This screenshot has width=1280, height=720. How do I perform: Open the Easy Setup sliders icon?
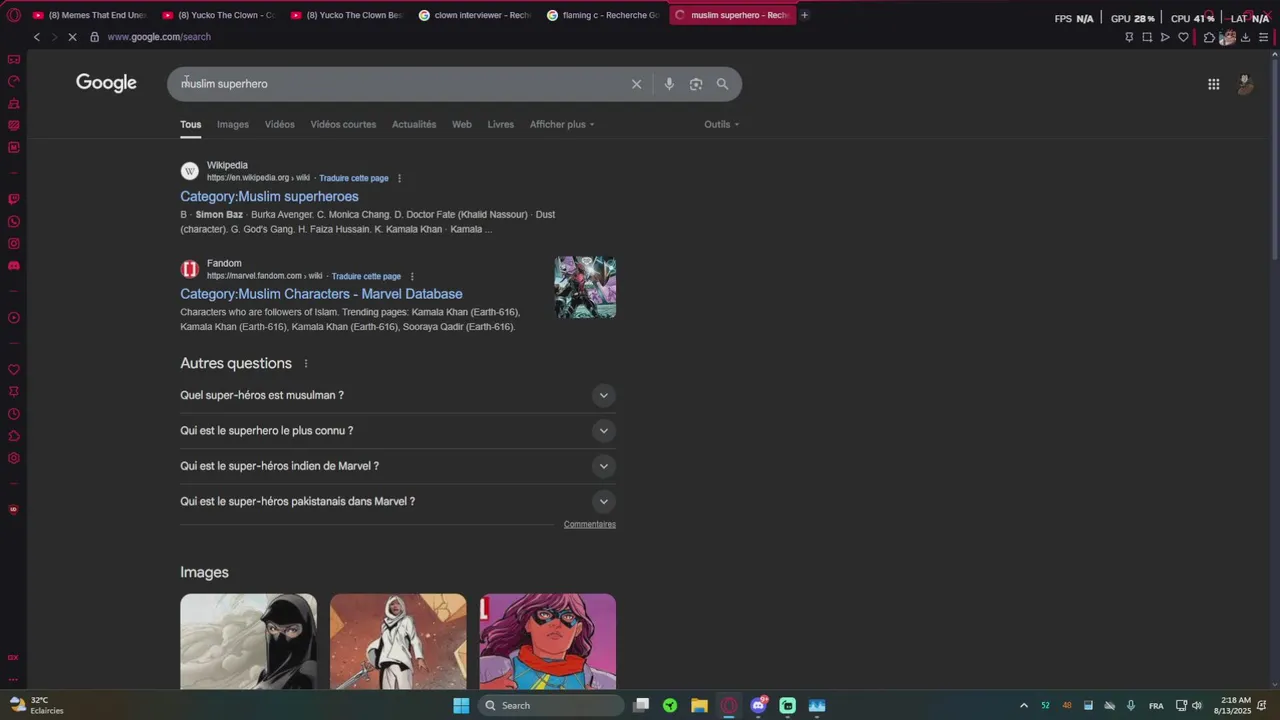tap(1263, 37)
